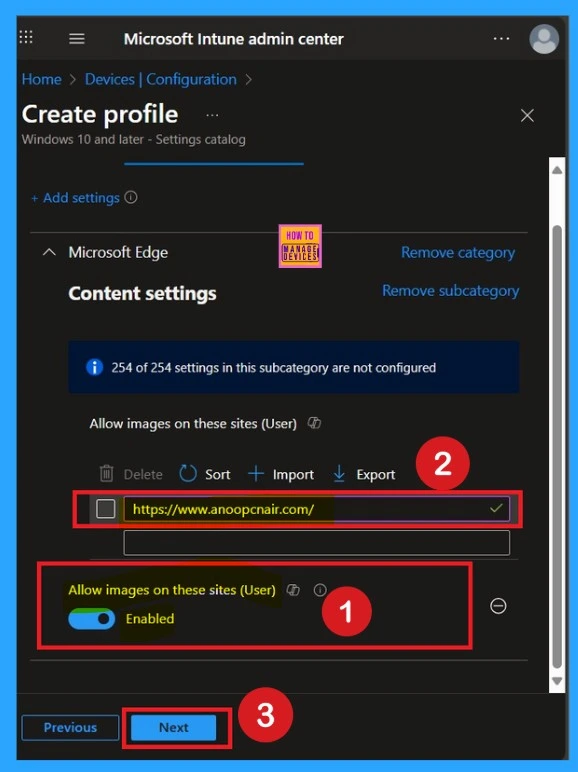Show info icon next to Add settings

tap(130, 197)
